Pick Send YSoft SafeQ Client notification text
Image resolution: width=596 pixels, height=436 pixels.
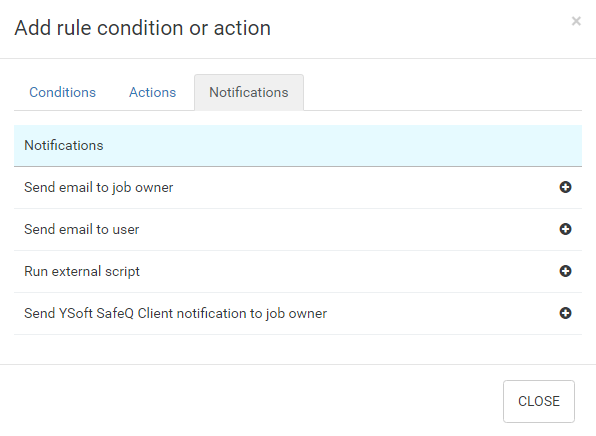[175, 314]
